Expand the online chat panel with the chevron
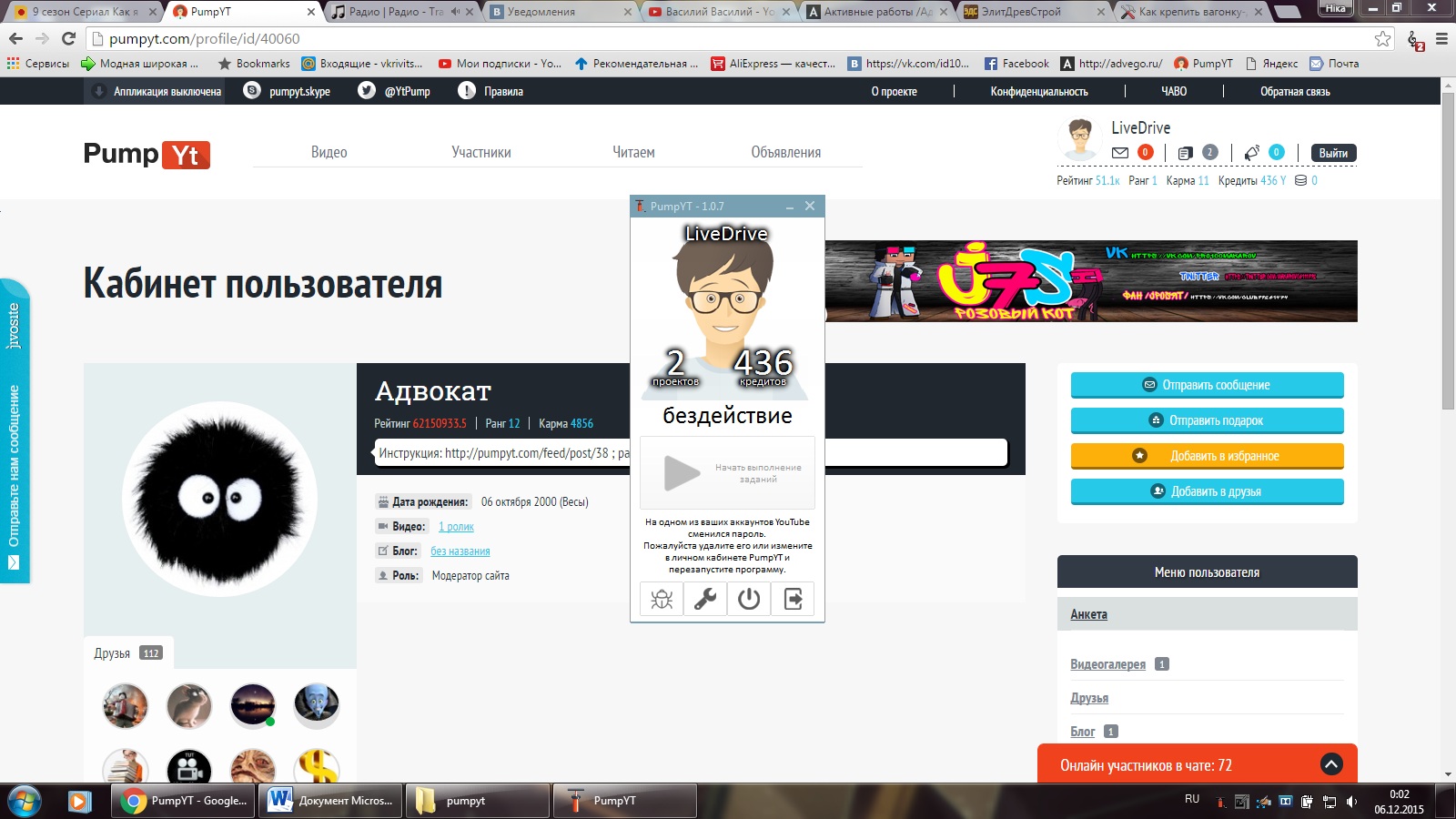Image resolution: width=1456 pixels, height=819 pixels. [1331, 764]
